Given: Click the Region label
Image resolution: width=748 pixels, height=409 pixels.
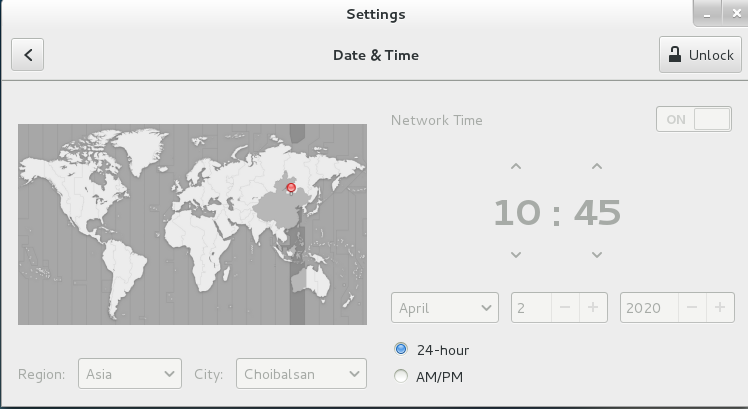Looking at the screenshot, I should (x=42, y=374).
